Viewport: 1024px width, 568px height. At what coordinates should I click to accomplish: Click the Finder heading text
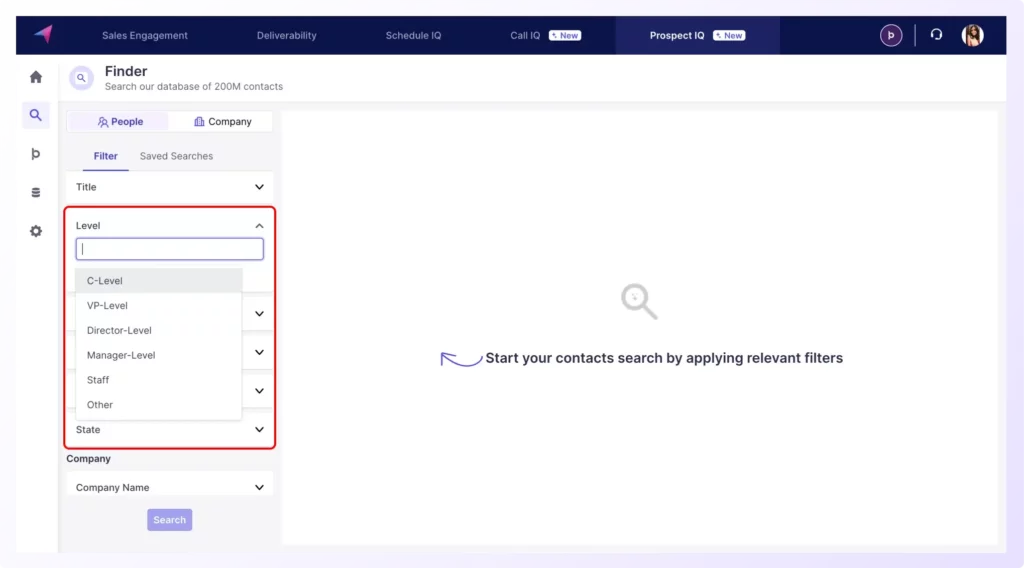[126, 71]
